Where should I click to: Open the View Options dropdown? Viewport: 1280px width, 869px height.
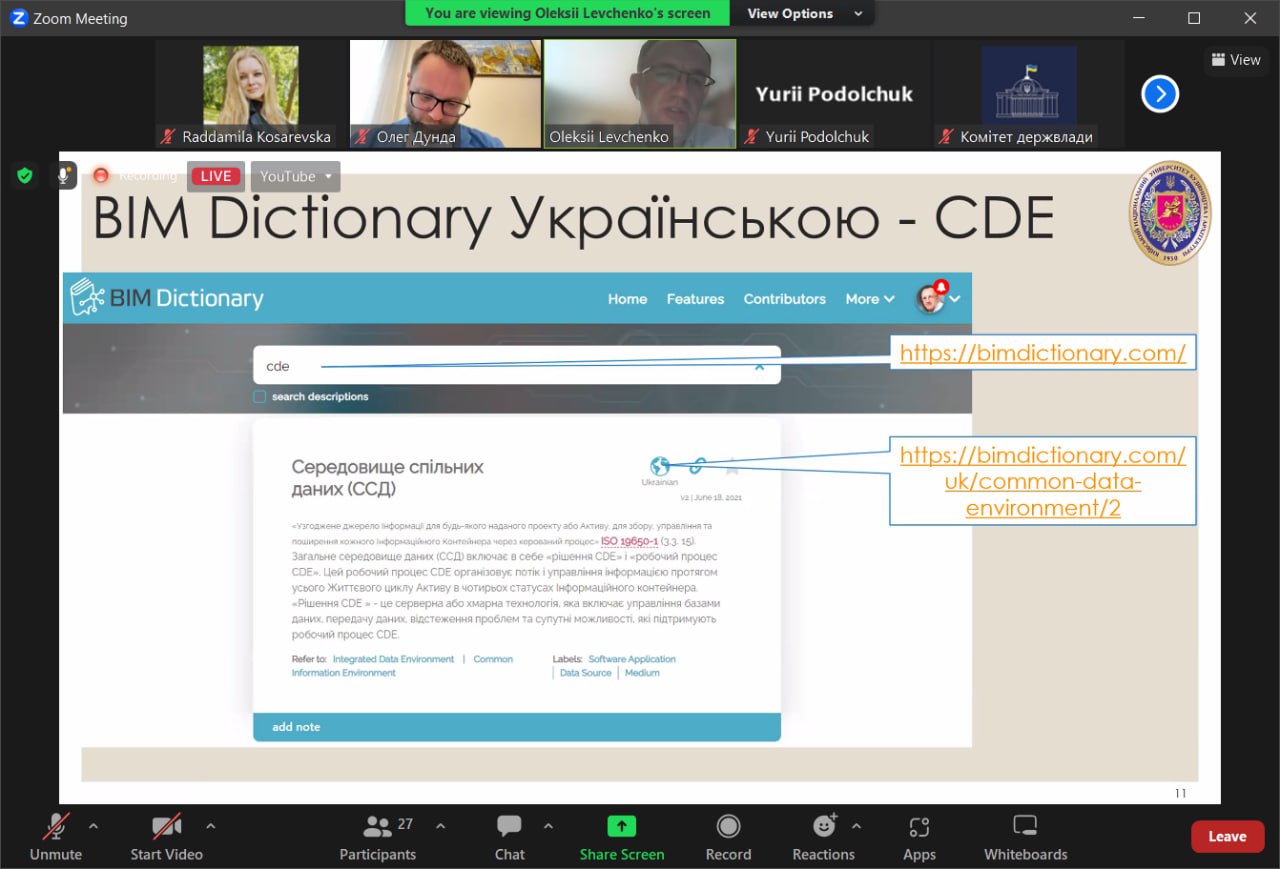(804, 13)
